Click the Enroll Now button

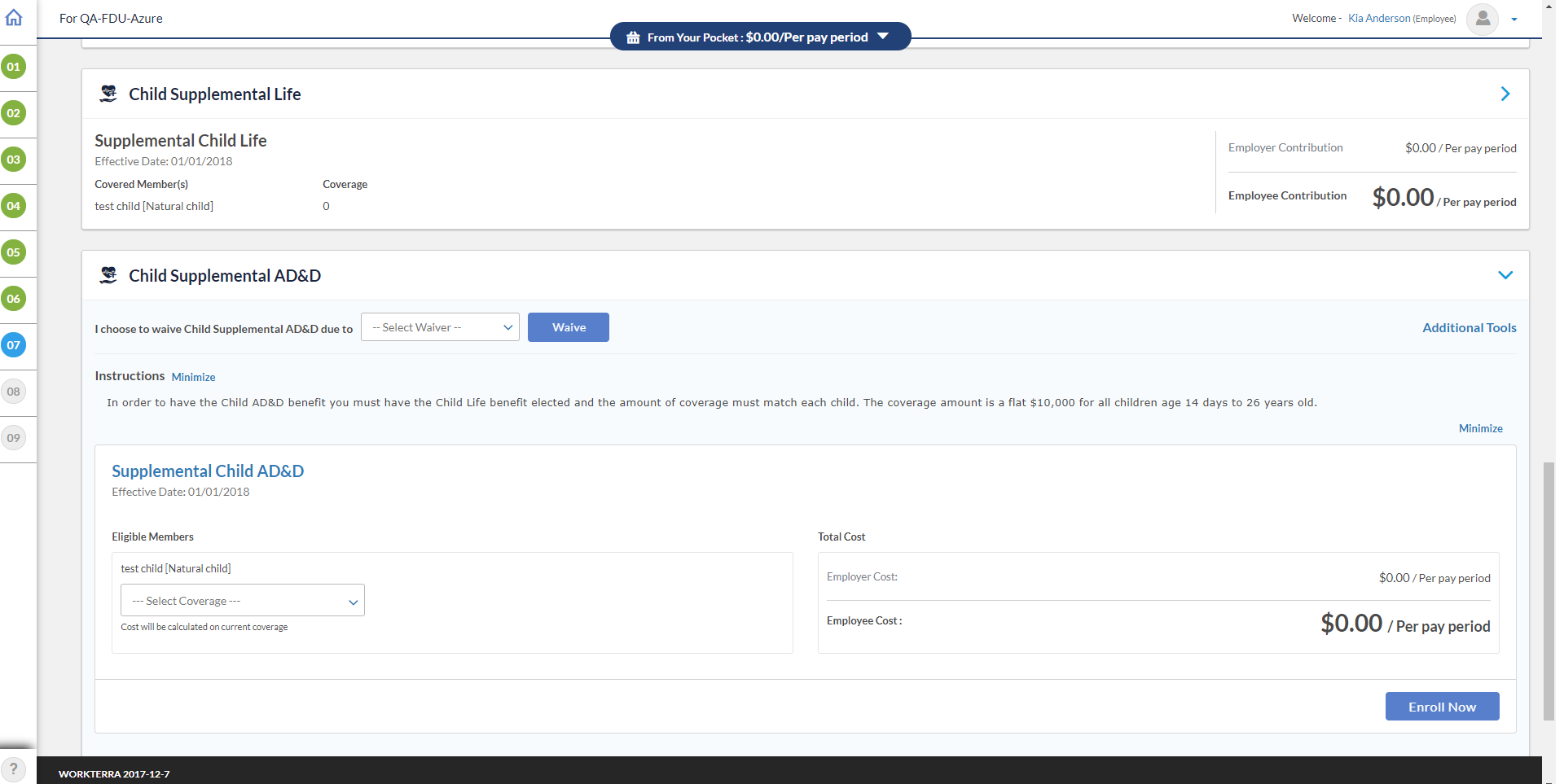click(x=1442, y=707)
